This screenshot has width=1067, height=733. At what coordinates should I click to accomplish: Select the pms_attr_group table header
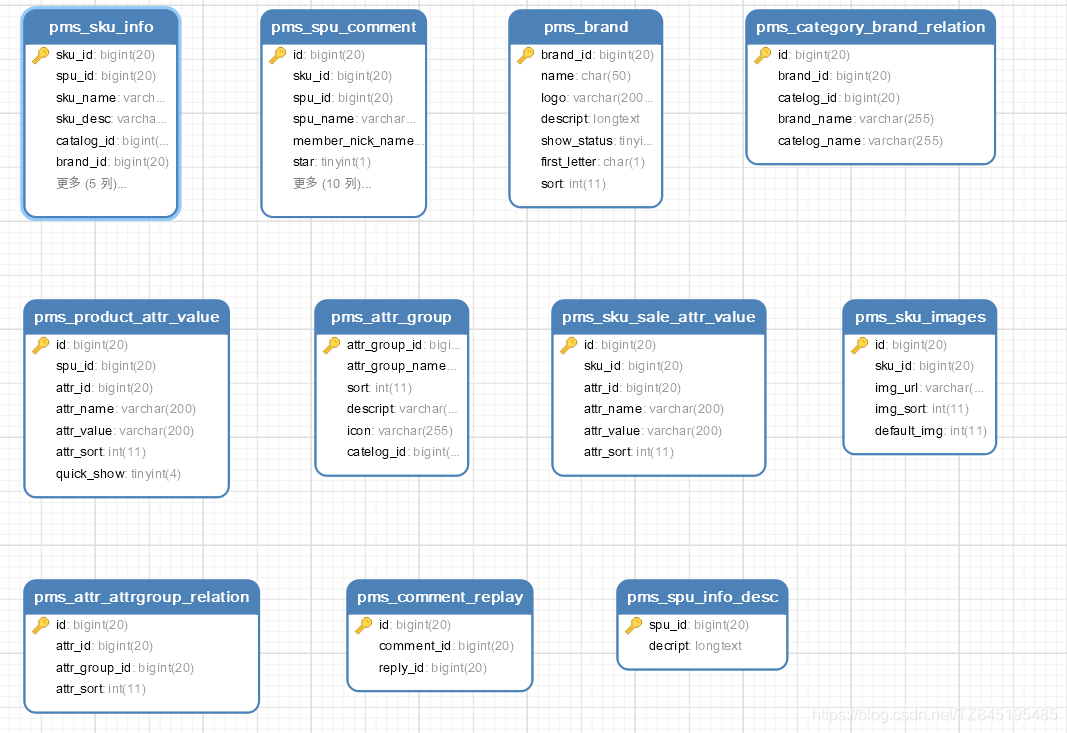pyautogui.click(x=391, y=317)
